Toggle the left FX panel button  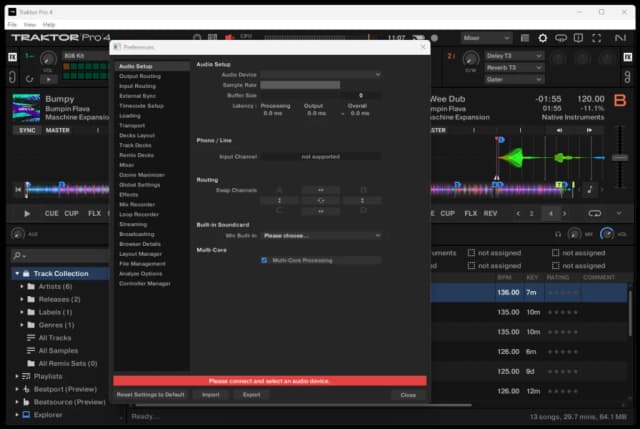click(13, 57)
